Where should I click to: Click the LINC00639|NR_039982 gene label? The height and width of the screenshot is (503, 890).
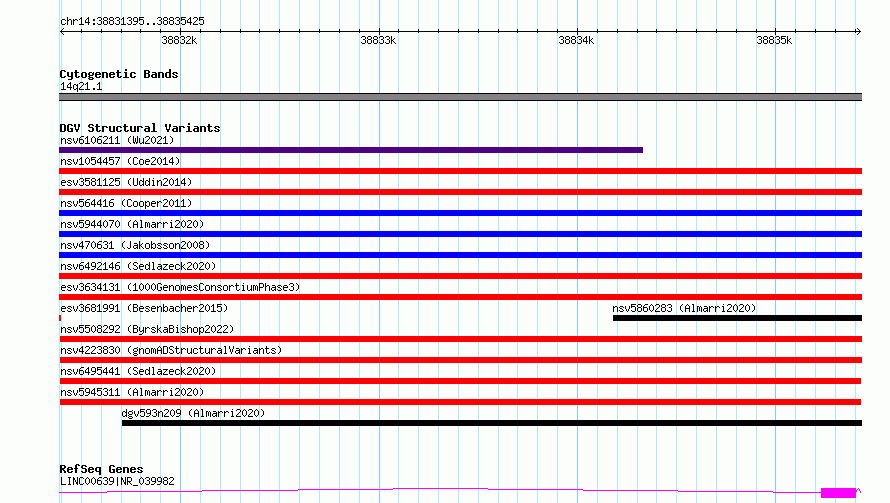(x=117, y=481)
